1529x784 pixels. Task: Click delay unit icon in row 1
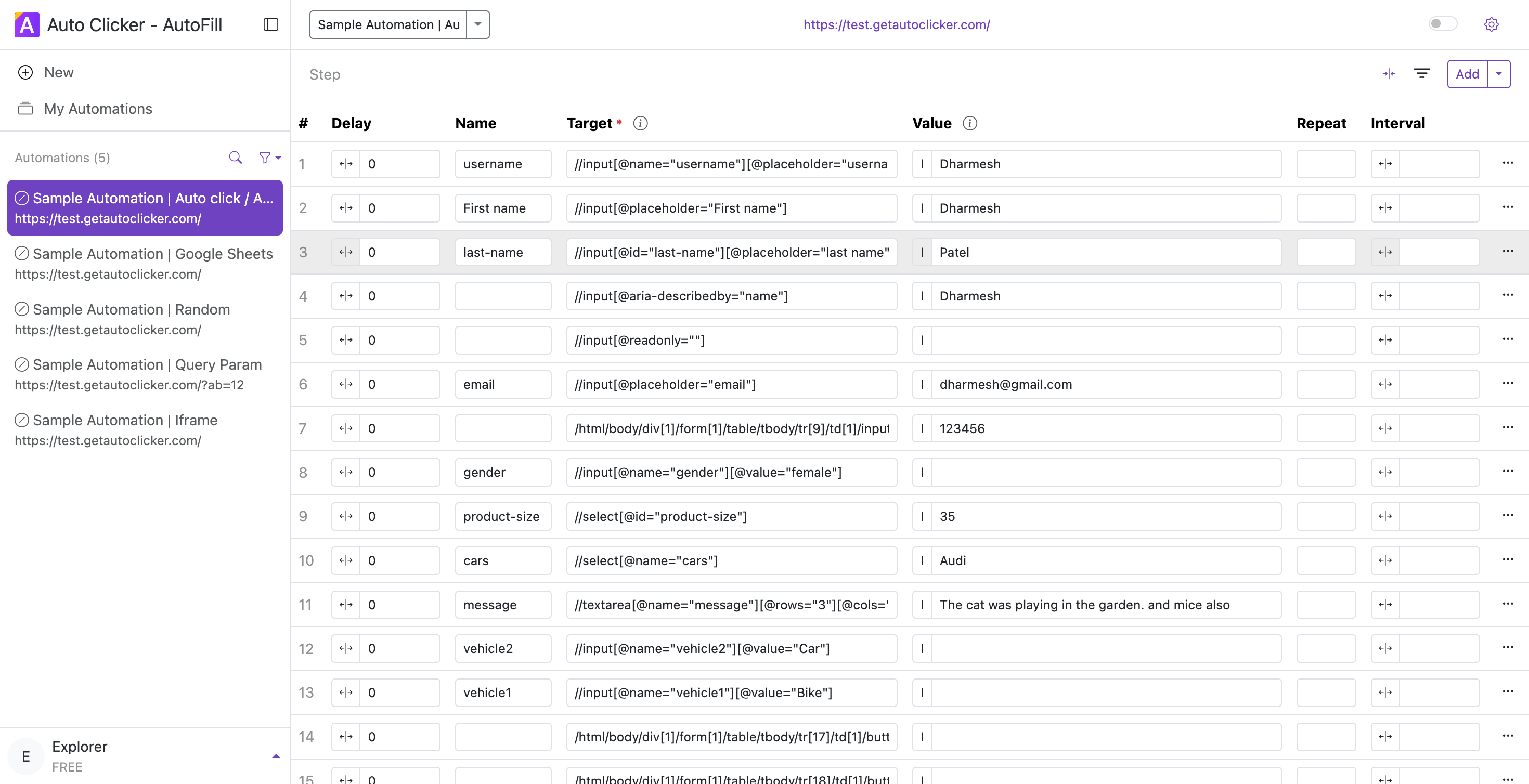346,164
